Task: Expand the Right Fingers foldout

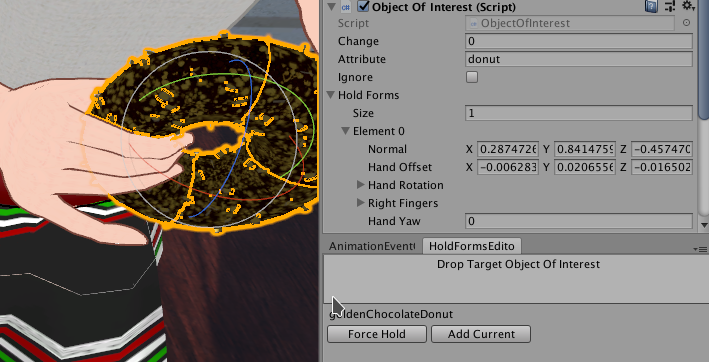Action: (360, 203)
